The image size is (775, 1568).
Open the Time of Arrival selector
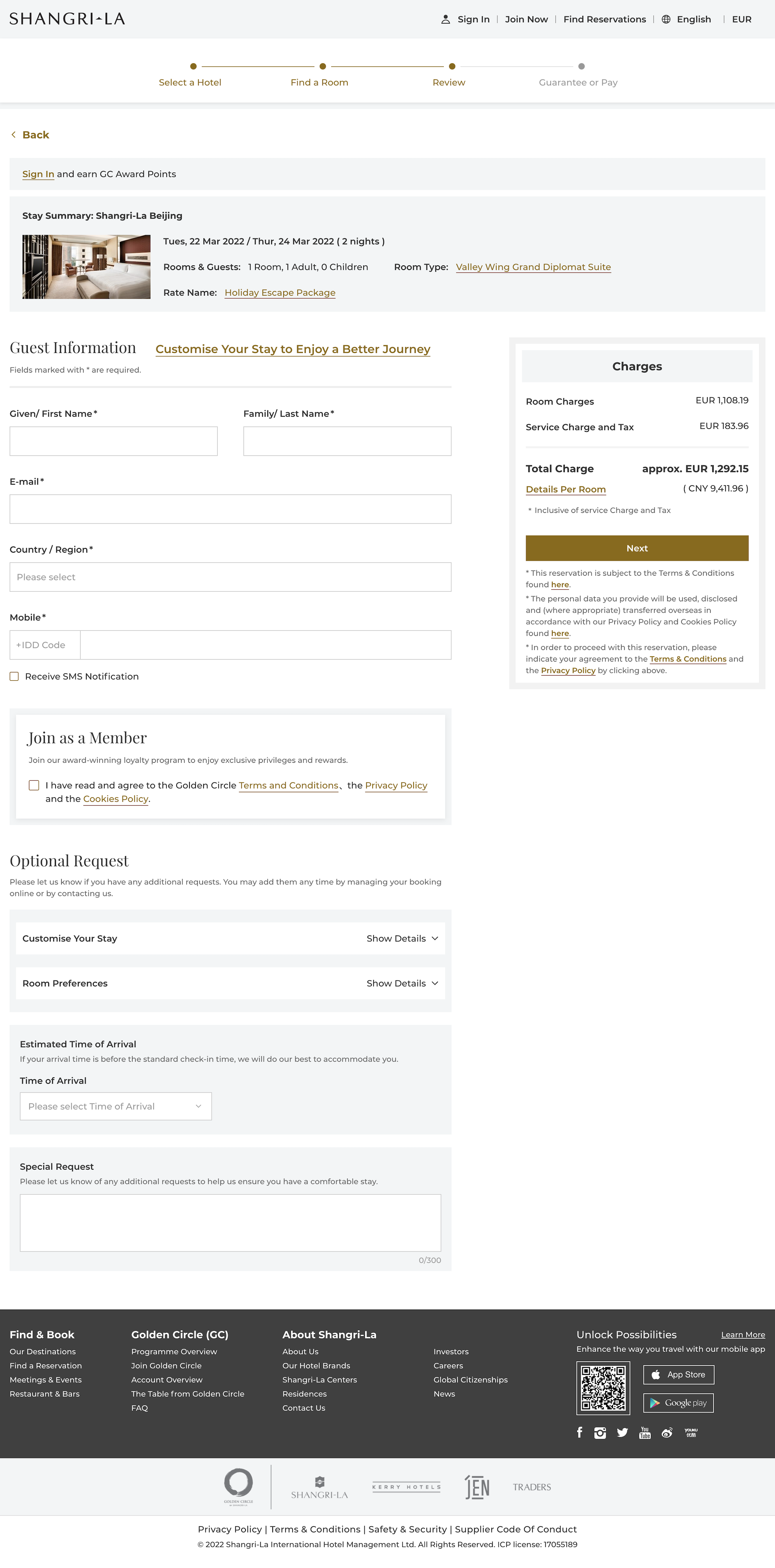pos(116,1106)
